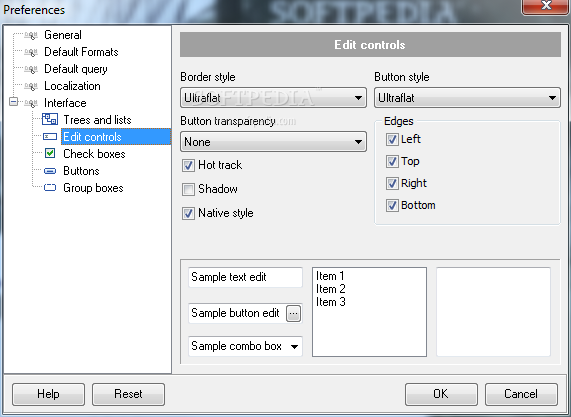Confirm with the OK button
The image size is (571, 417).
(441, 394)
